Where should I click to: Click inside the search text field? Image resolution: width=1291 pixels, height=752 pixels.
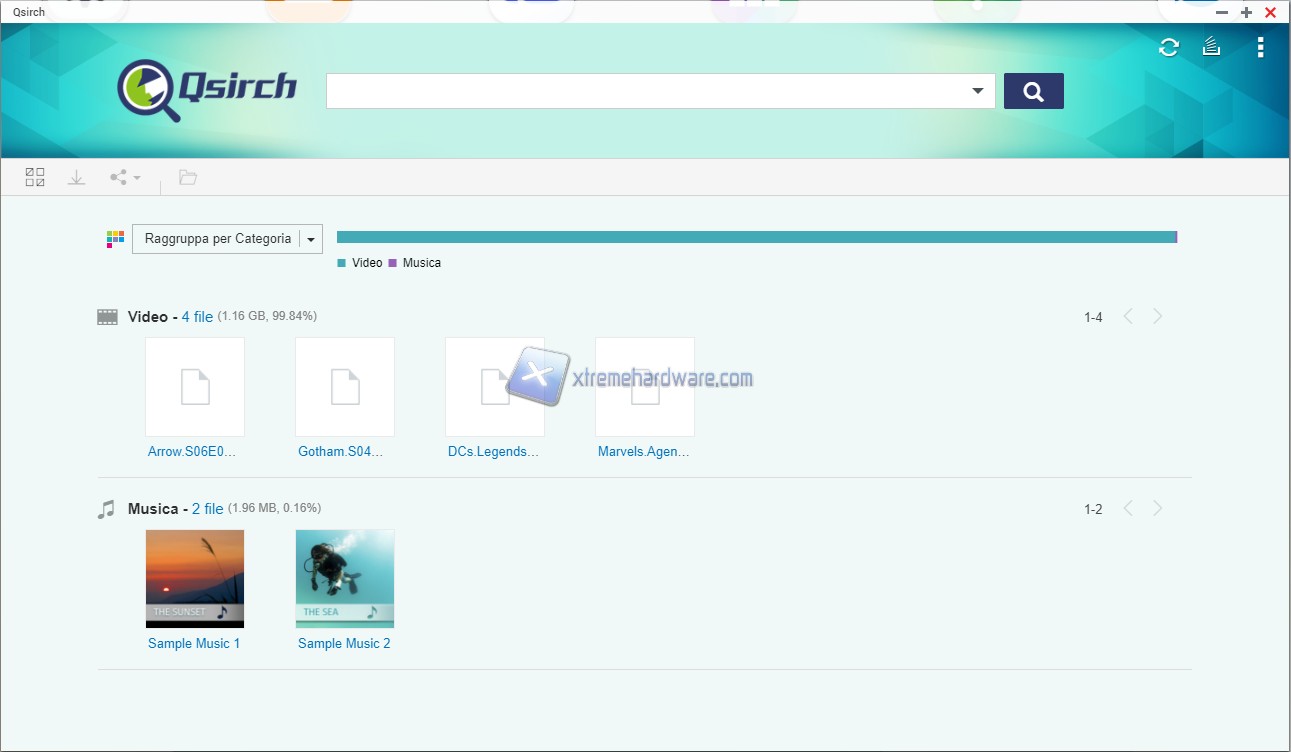click(647, 91)
